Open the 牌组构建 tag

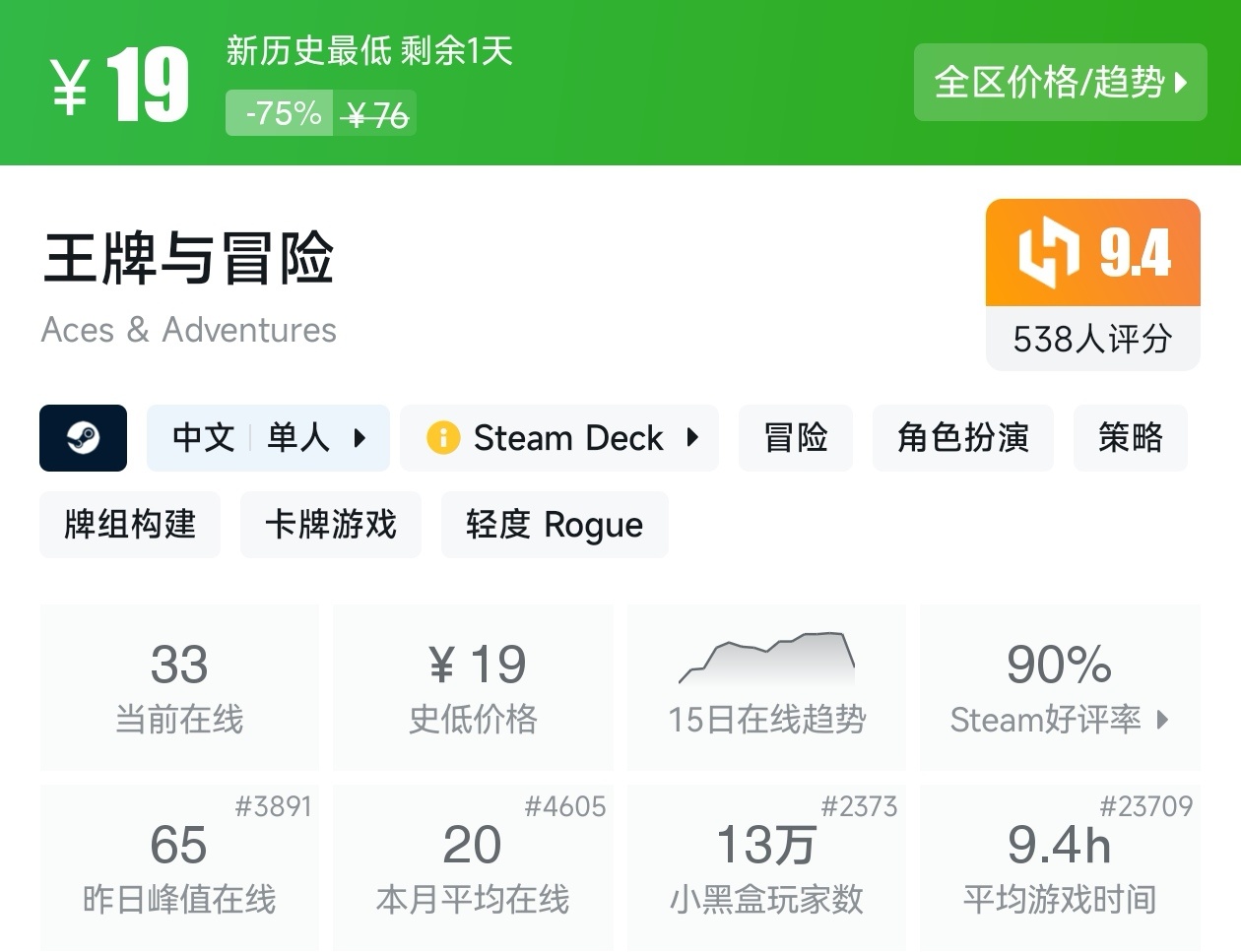click(130, 525)
